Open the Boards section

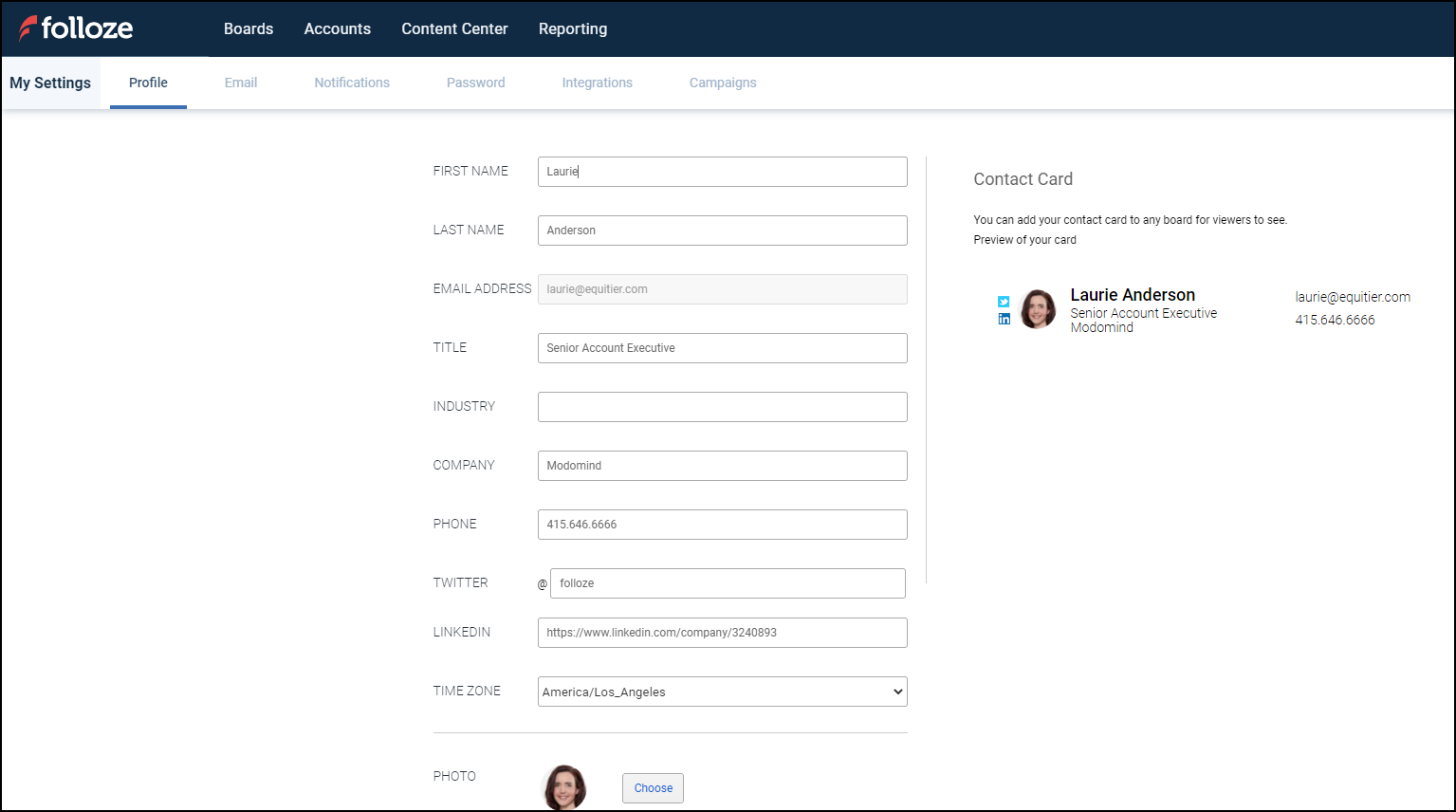coord(248,28)
